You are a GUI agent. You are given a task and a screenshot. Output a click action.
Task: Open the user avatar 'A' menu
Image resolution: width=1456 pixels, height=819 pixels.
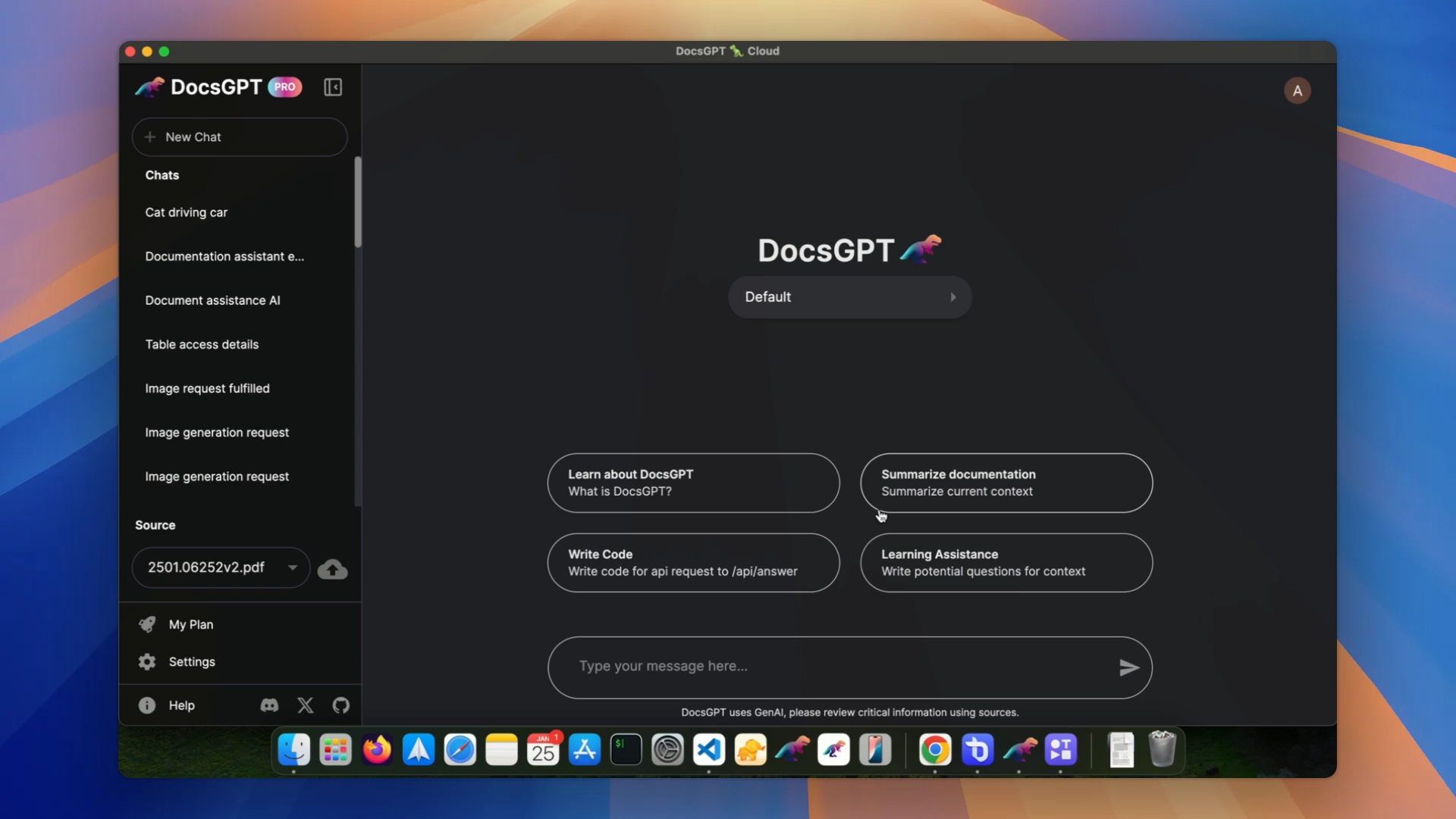click(x=1298, y=91)
